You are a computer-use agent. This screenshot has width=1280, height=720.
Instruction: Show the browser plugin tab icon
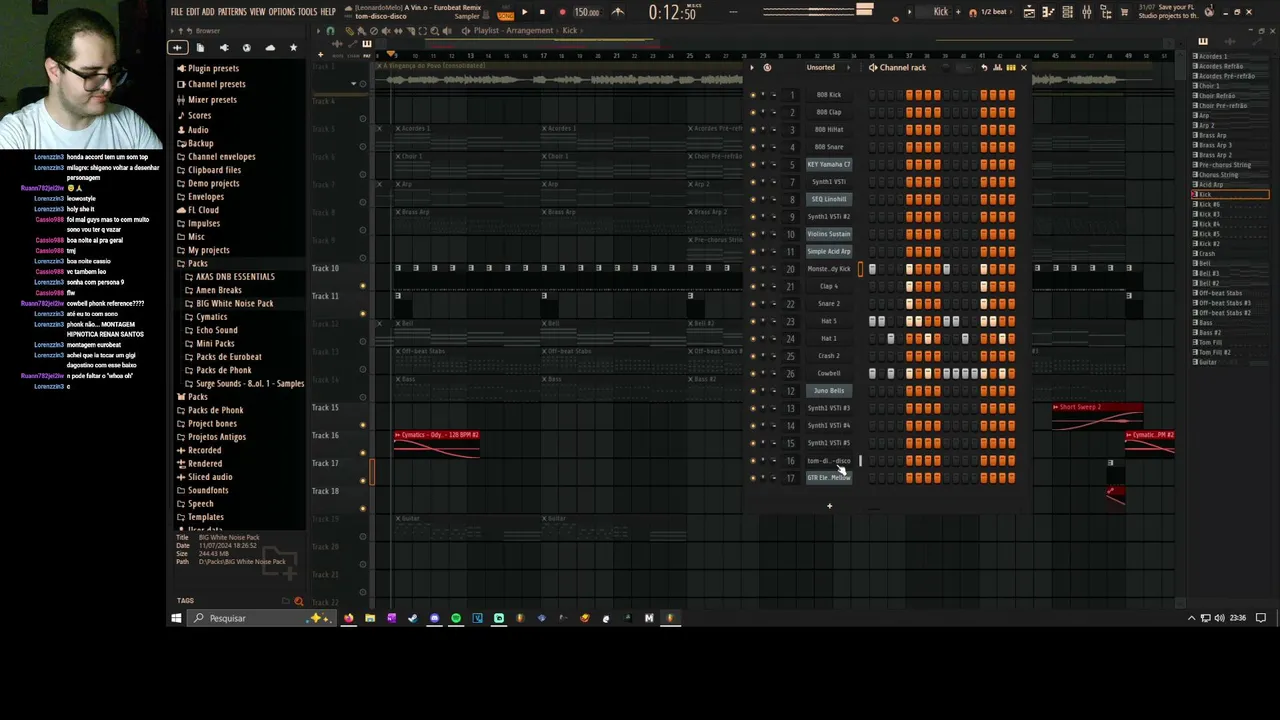point(223,48)
